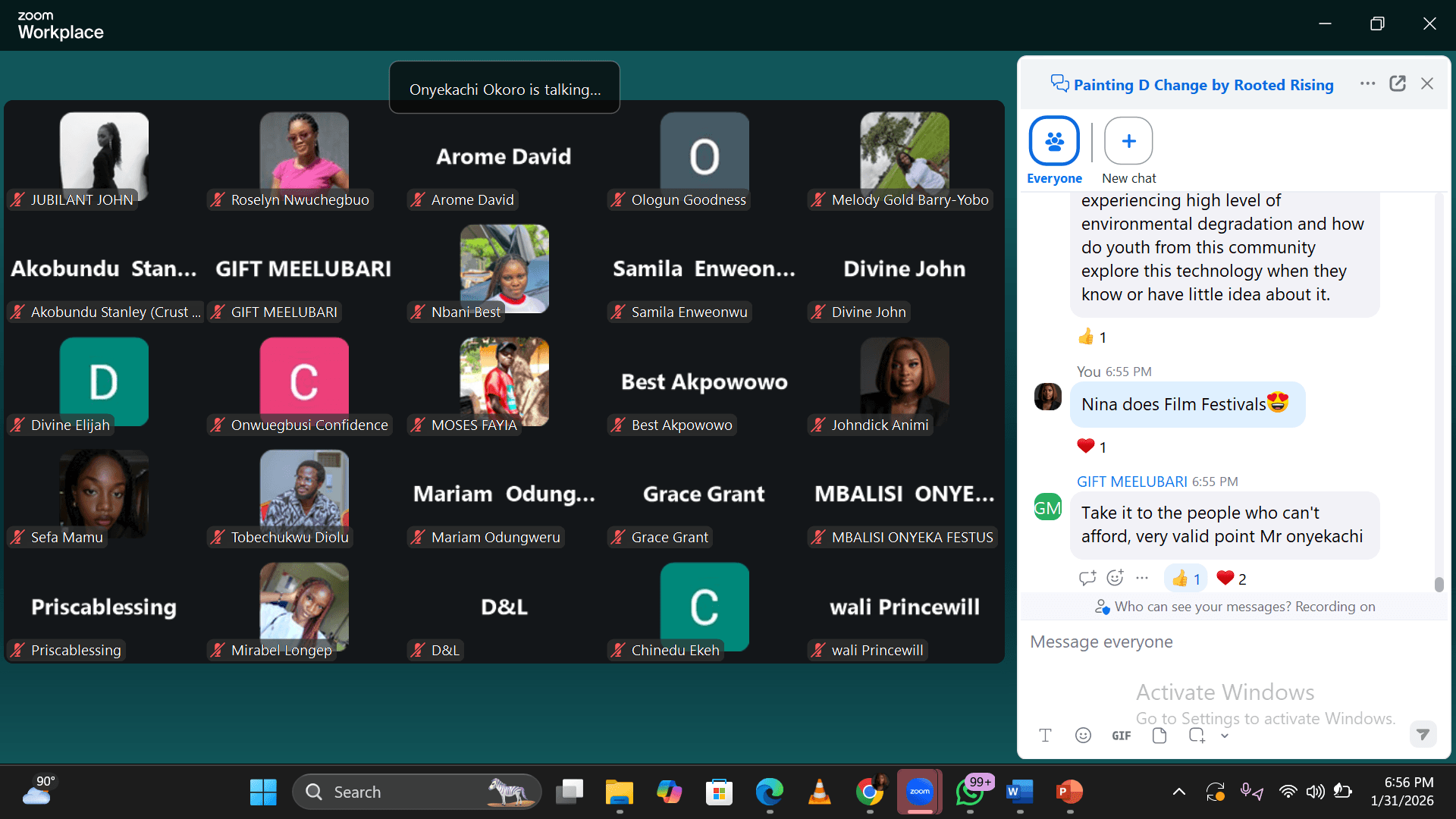
Task: Show hidden system tray icons chevron
Action: 1178,792
